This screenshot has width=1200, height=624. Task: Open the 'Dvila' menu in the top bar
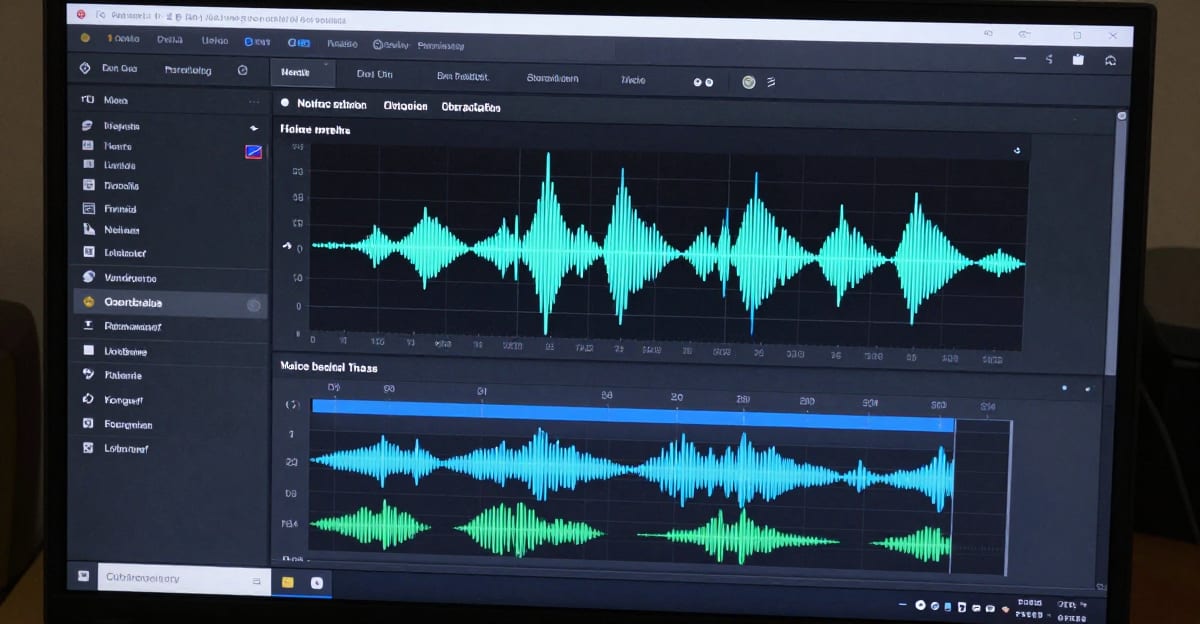point(171,40)
